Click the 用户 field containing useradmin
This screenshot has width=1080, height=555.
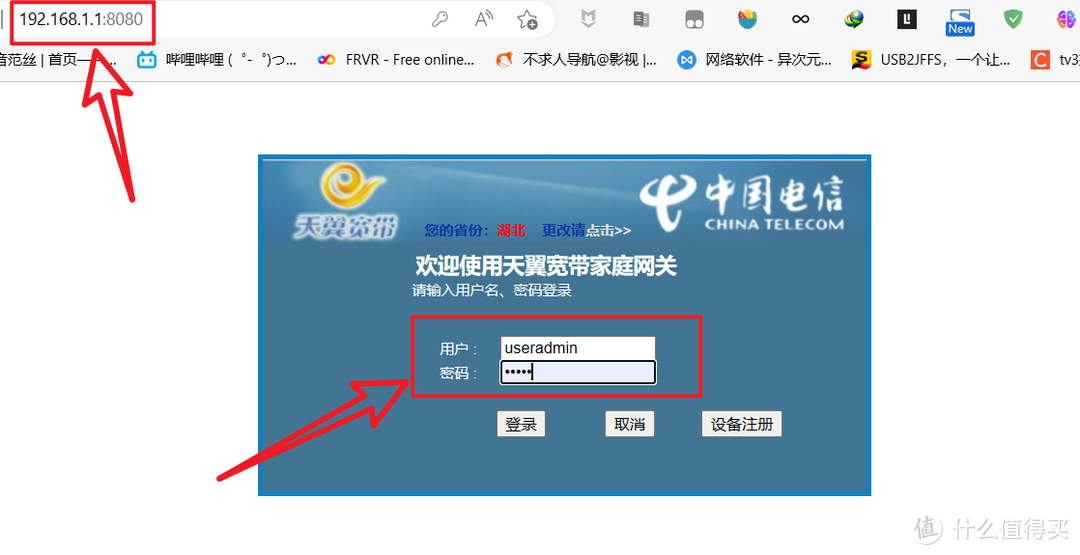coord(578,348)
